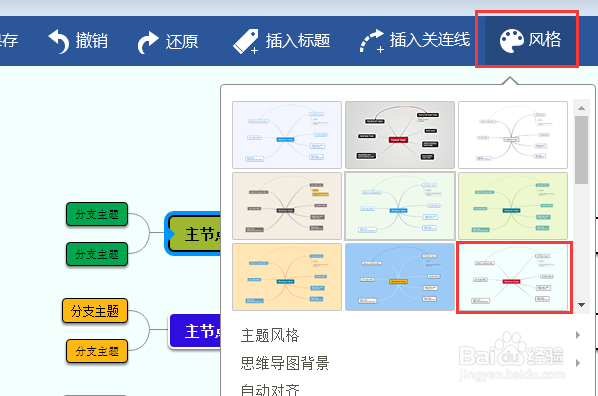The height and width of the screenshot is (396, 598).
Task: Select the lower green 分支主题 node
Action: [x=97, y=254]
